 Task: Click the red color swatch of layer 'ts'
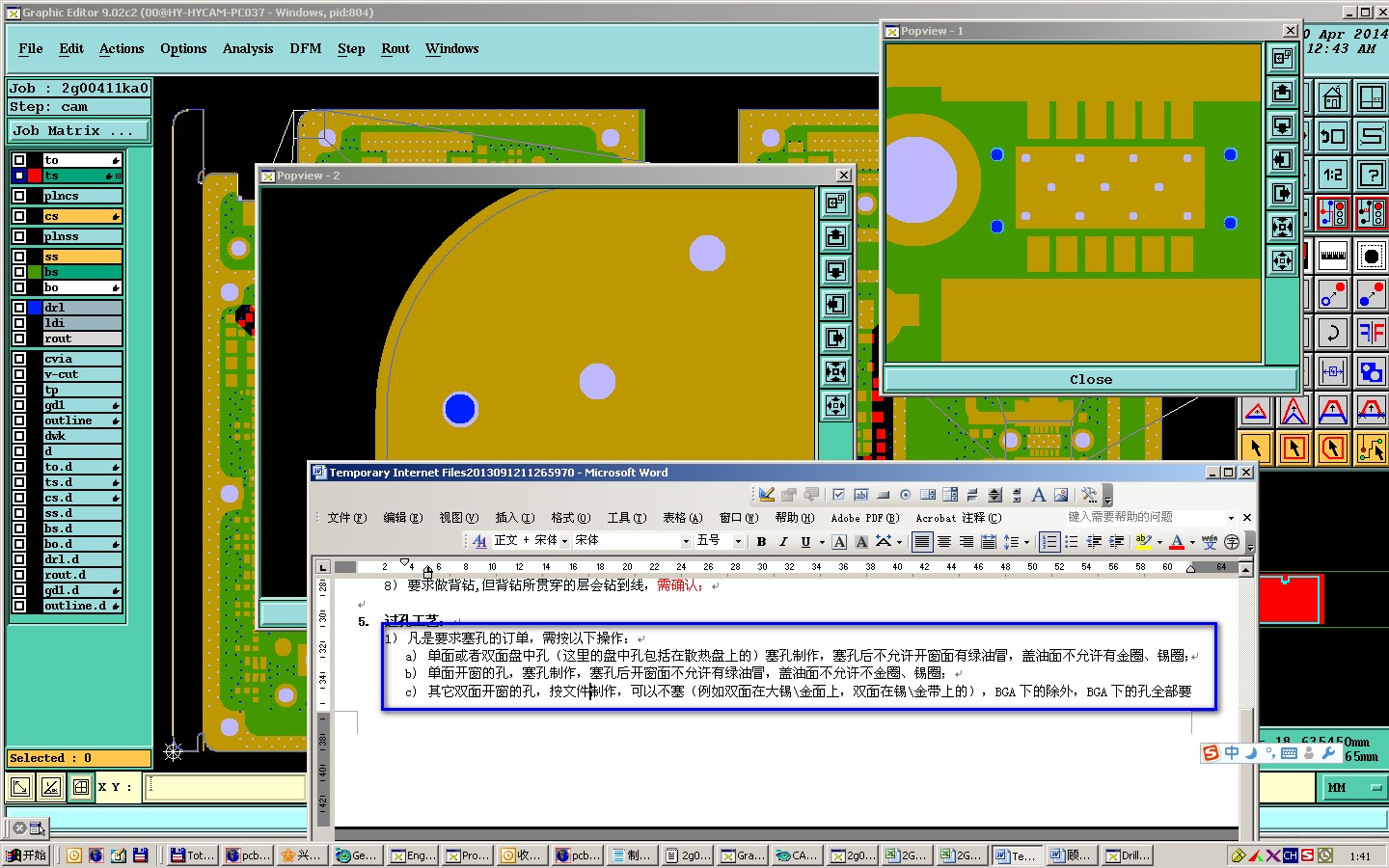pos(35,176)
